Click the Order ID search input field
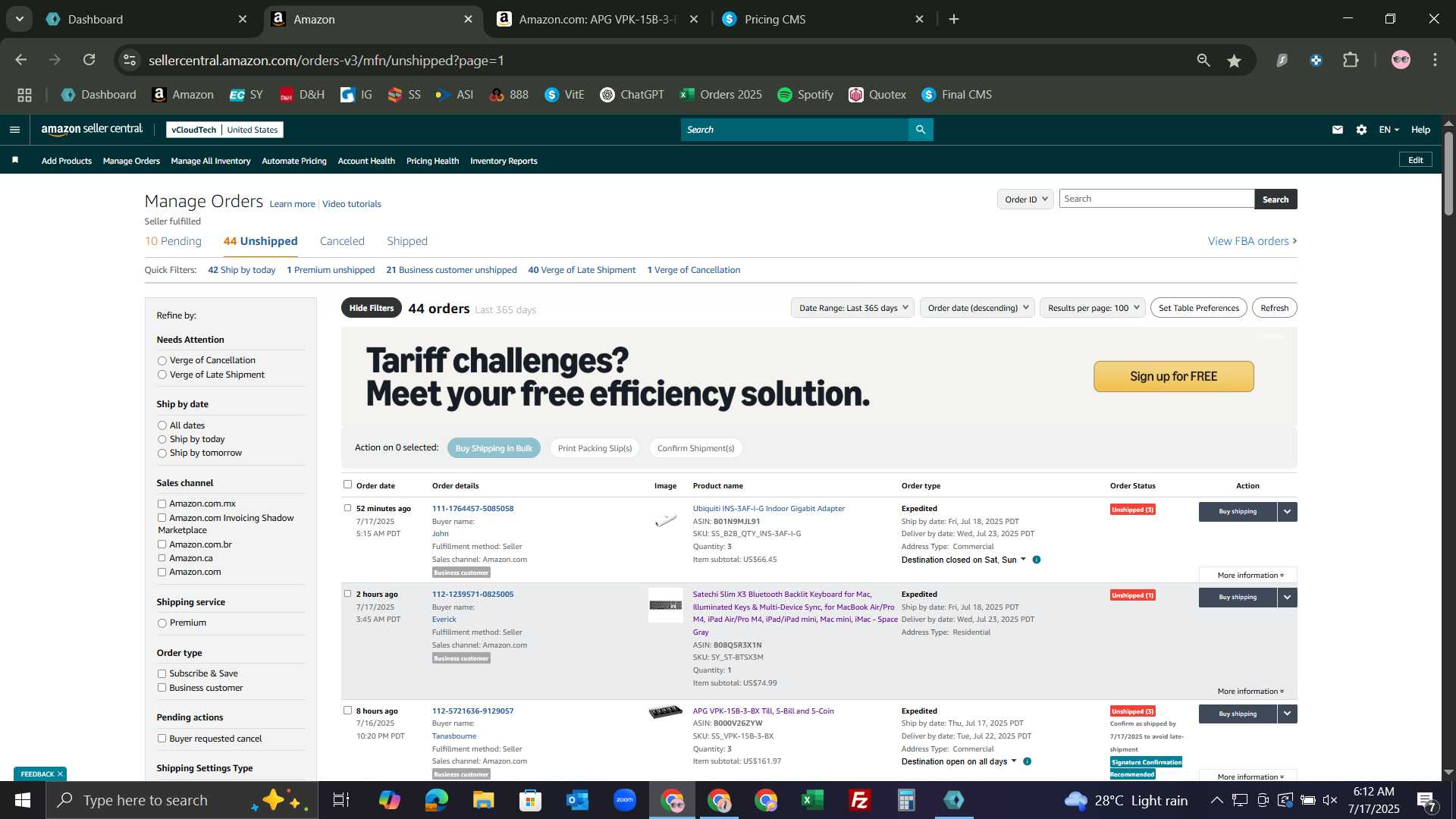The width and height of the screenshot is (1456, 819). [x=1156, y=199]
